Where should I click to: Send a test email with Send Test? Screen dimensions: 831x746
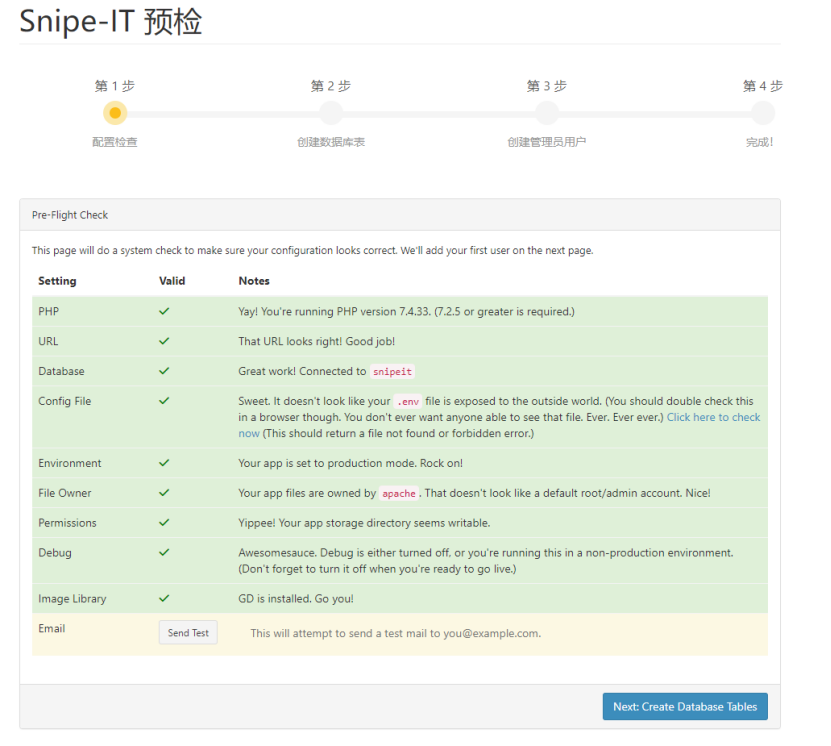(x=188, y=633)
